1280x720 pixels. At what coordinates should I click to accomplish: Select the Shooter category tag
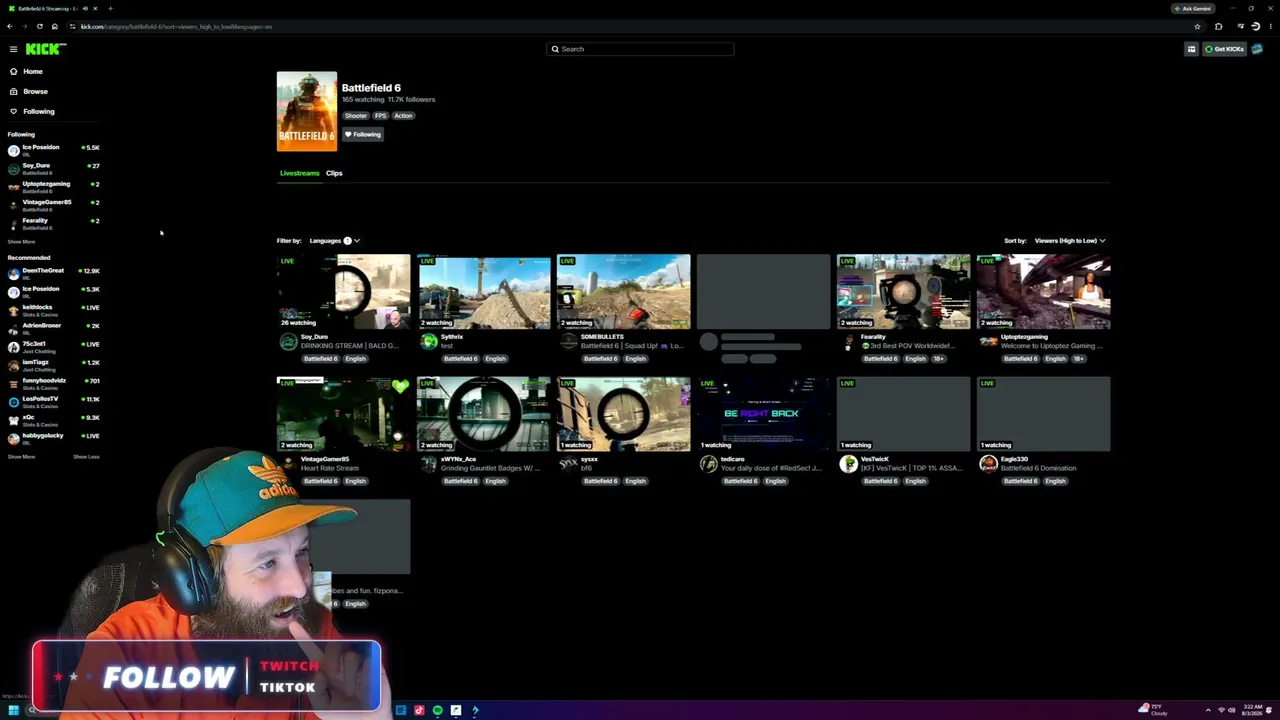tap(356, 116)
